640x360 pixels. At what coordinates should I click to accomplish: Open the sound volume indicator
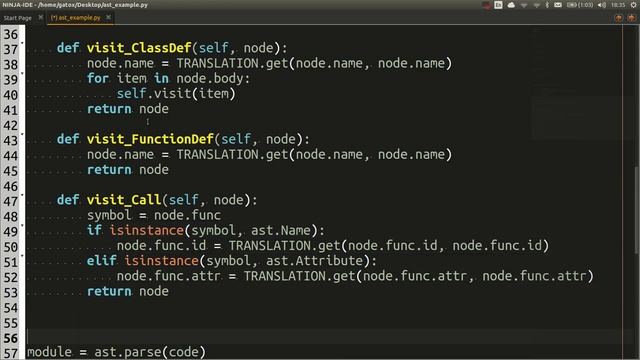(x=602, y=5)
